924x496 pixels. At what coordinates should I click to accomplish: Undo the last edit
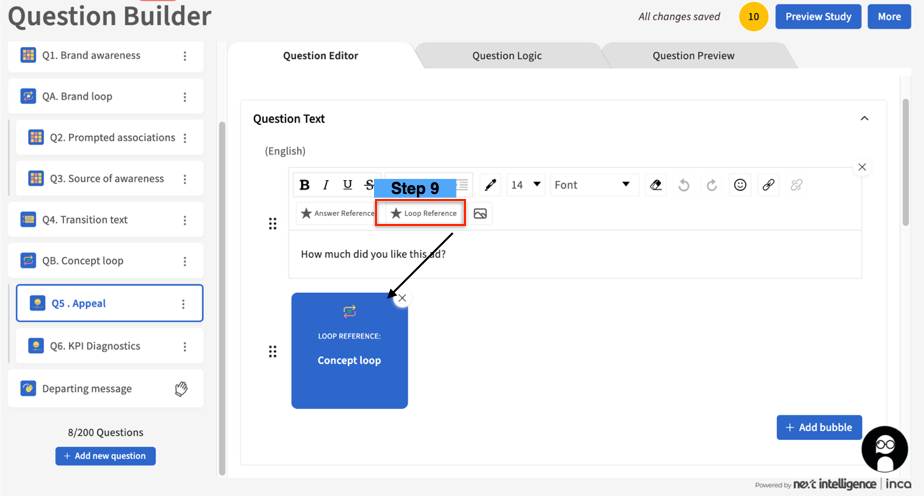coord(684,185)
